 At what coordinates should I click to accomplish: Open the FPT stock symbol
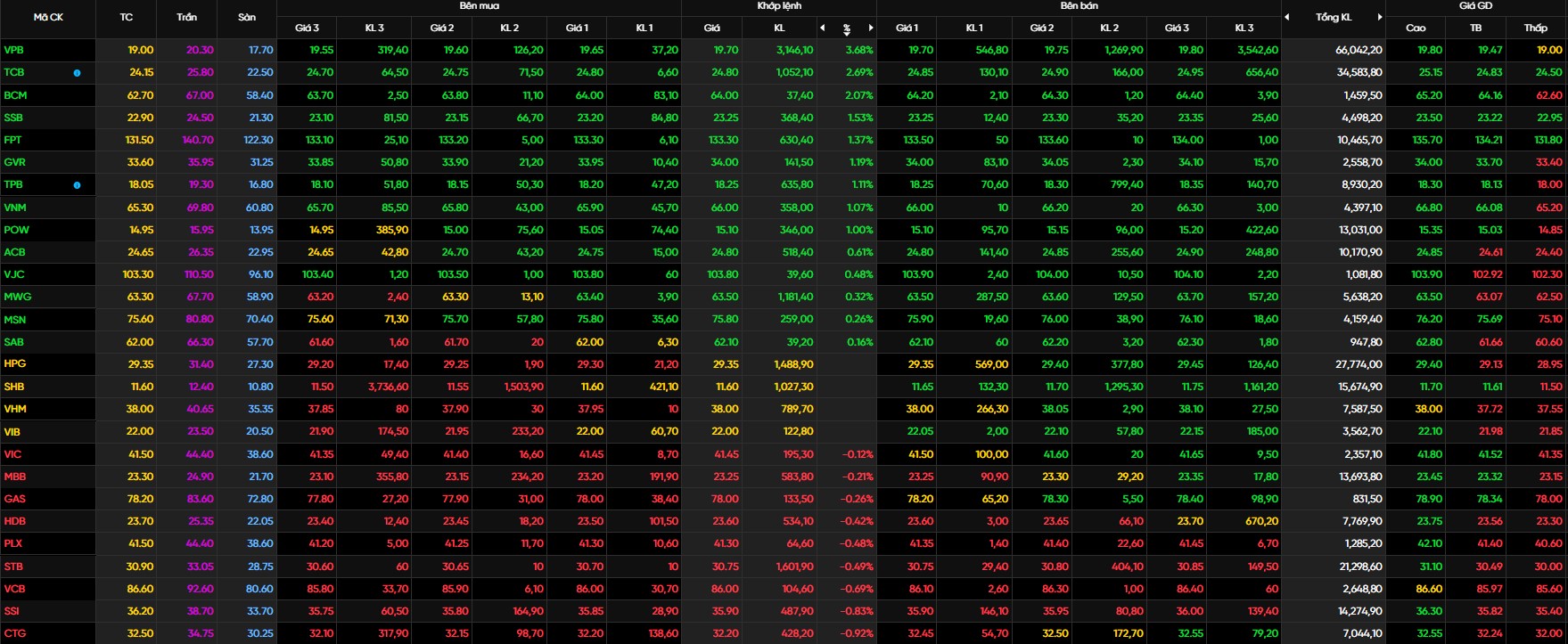[12, 140]
